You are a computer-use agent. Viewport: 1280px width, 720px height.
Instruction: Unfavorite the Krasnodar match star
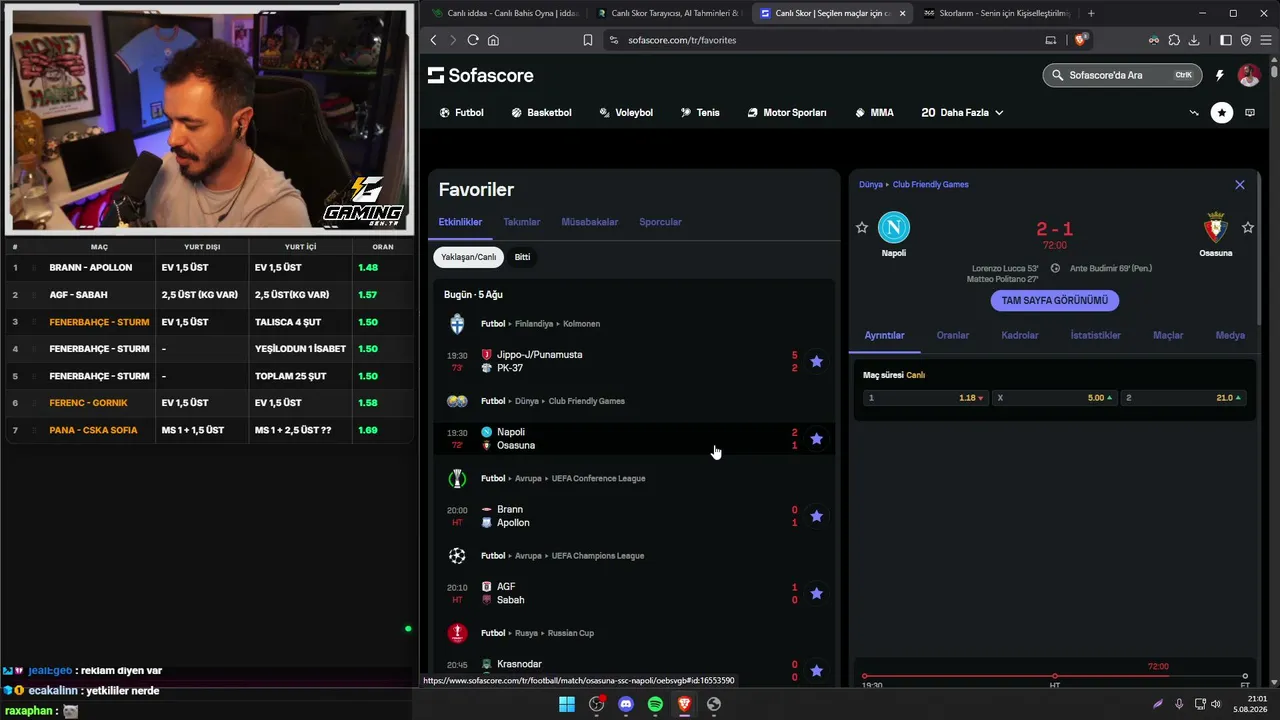[816, 670]
